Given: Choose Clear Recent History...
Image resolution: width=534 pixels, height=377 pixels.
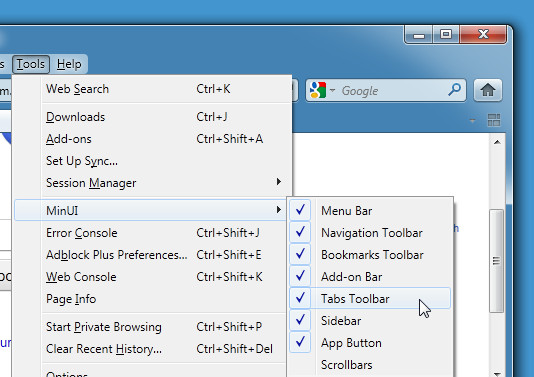Looking at the screenshot, I should pyautogui.click(x=150, y=349).
